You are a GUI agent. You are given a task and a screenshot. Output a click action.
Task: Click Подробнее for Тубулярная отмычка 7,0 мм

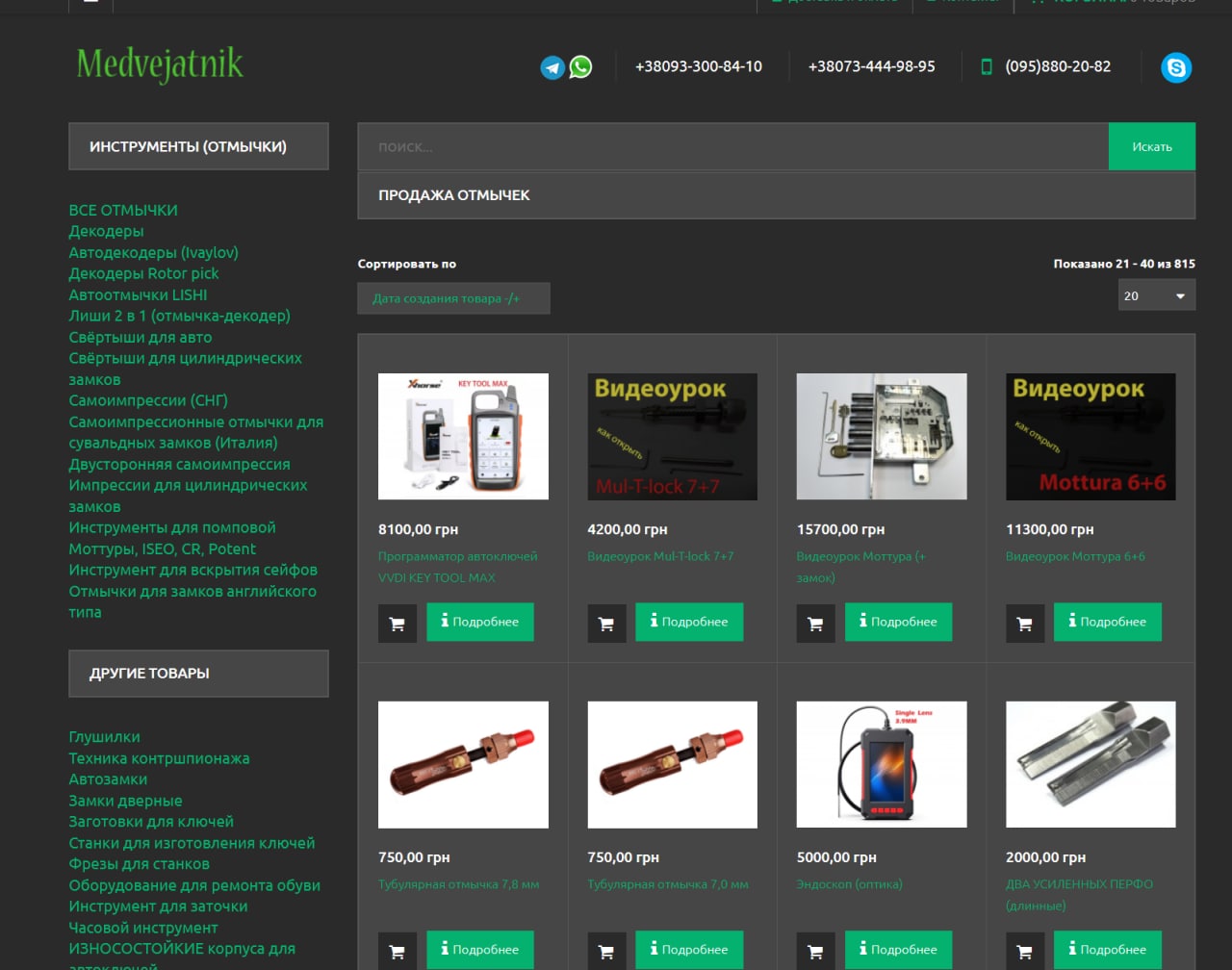689,950
